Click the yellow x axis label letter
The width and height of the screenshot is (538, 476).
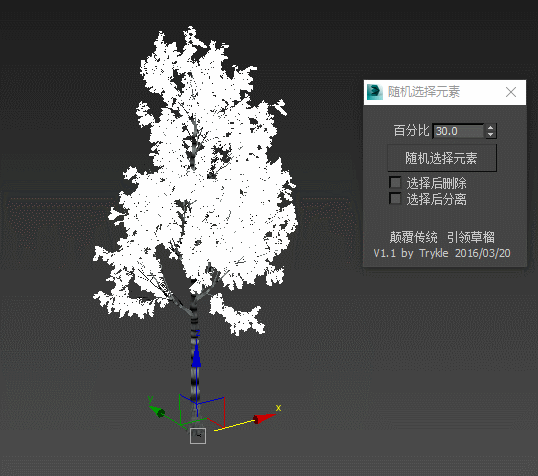(278, 408)
